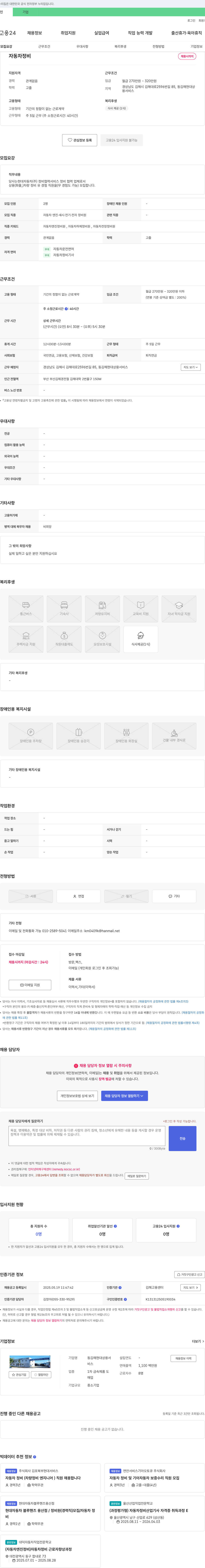Click the blue 전송 send button

(183, 1138)
